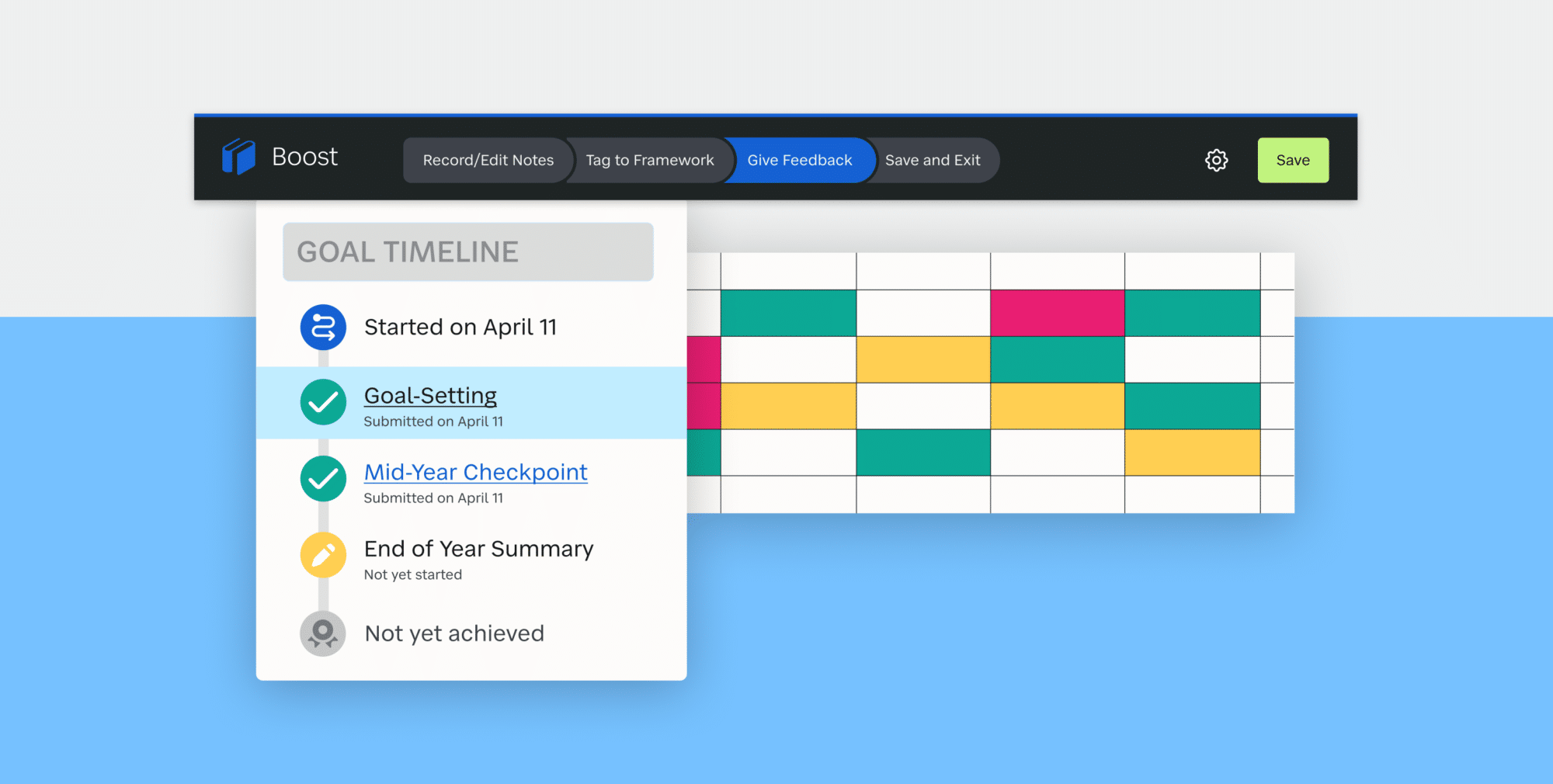
Task: Click the Save button
Action: 1292,160
